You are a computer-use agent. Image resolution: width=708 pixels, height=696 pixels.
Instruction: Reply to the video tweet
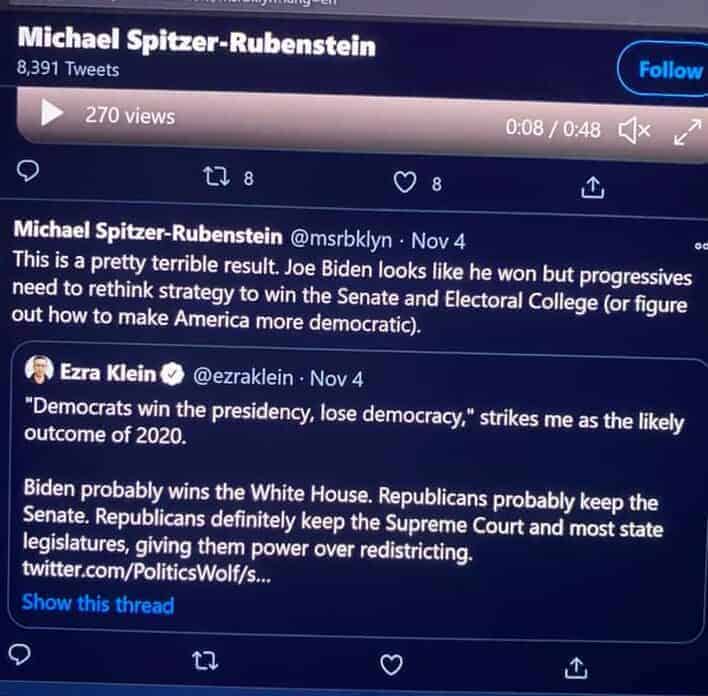[x=30, y=172]
